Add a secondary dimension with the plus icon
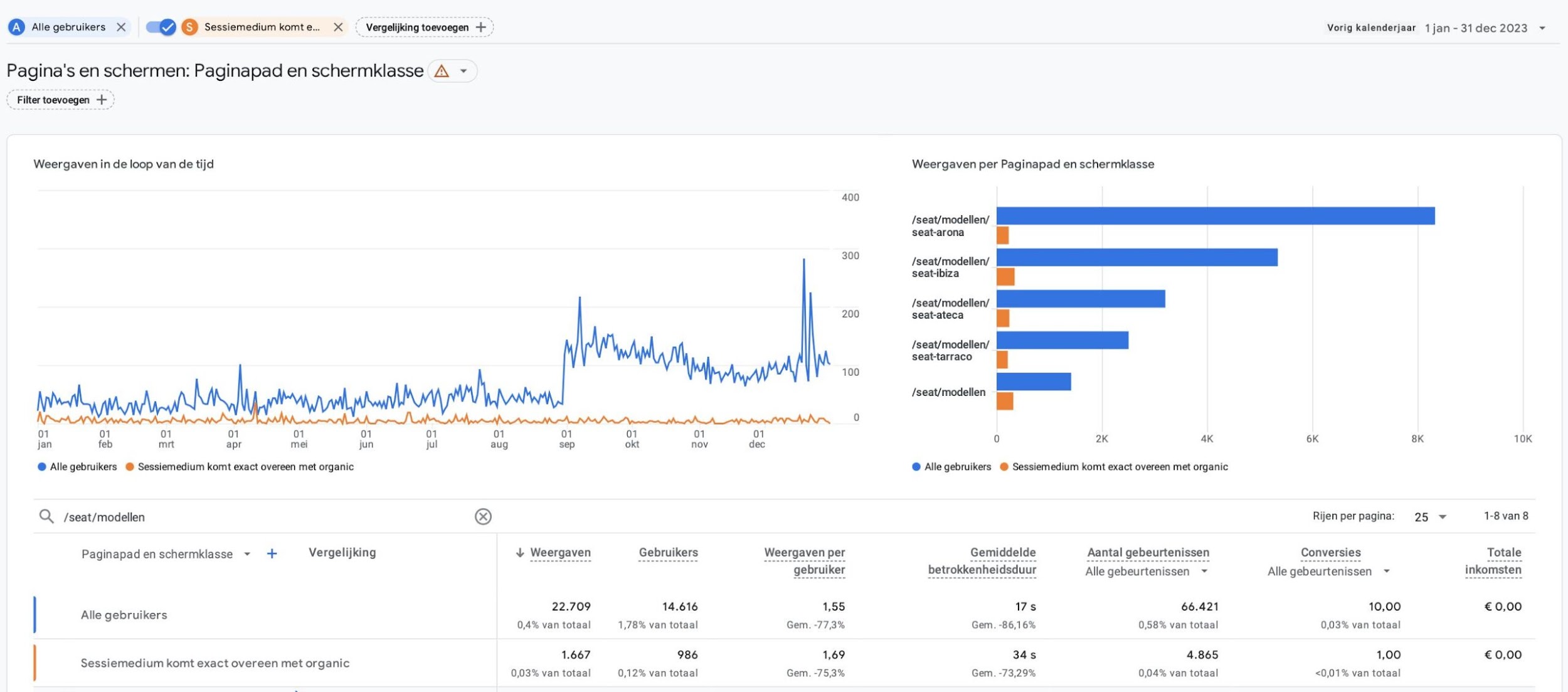The height and width of the screenshot is (692, 1568). coord(272,553)
